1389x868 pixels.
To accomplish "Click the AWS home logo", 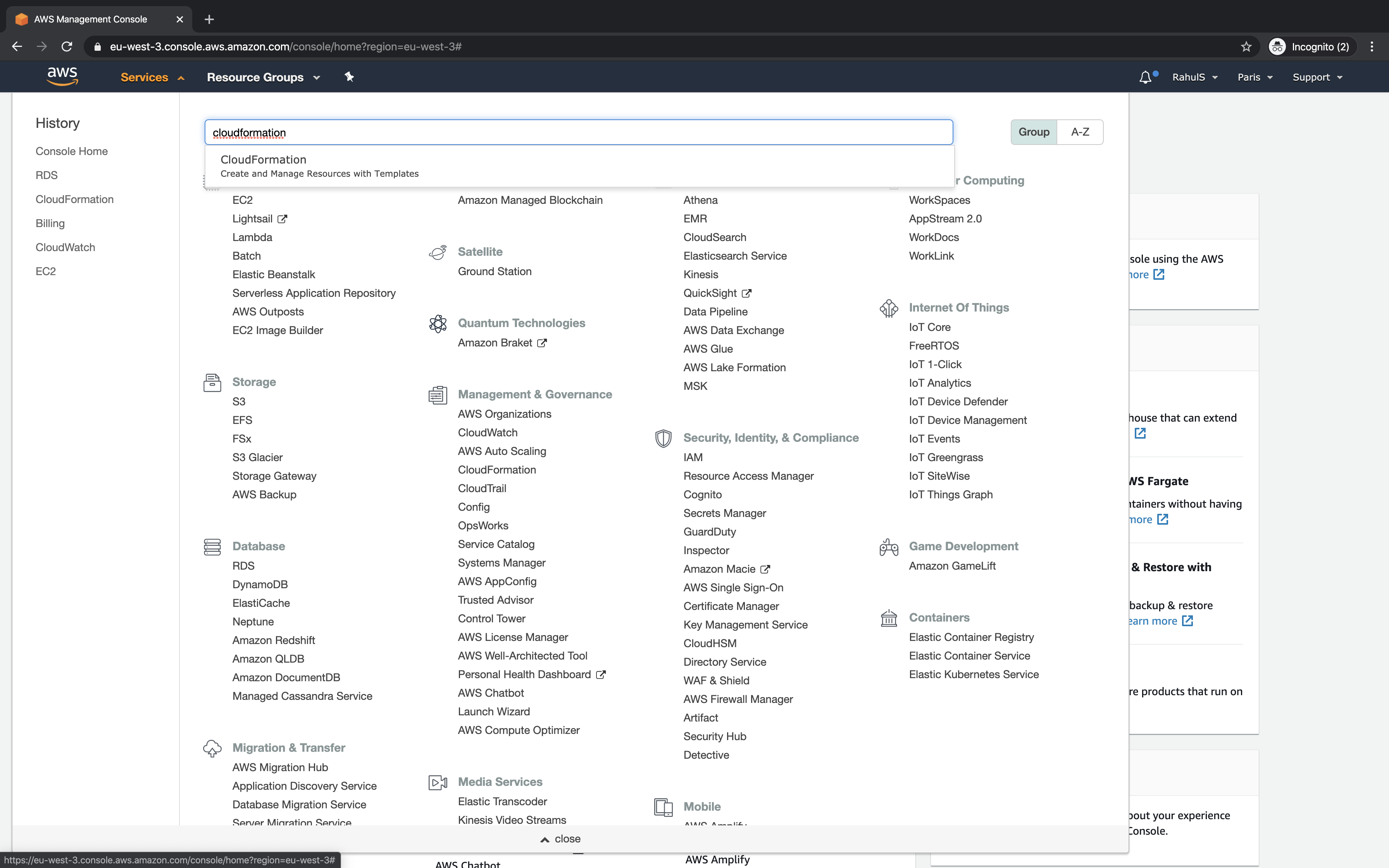I will (62, 76).
